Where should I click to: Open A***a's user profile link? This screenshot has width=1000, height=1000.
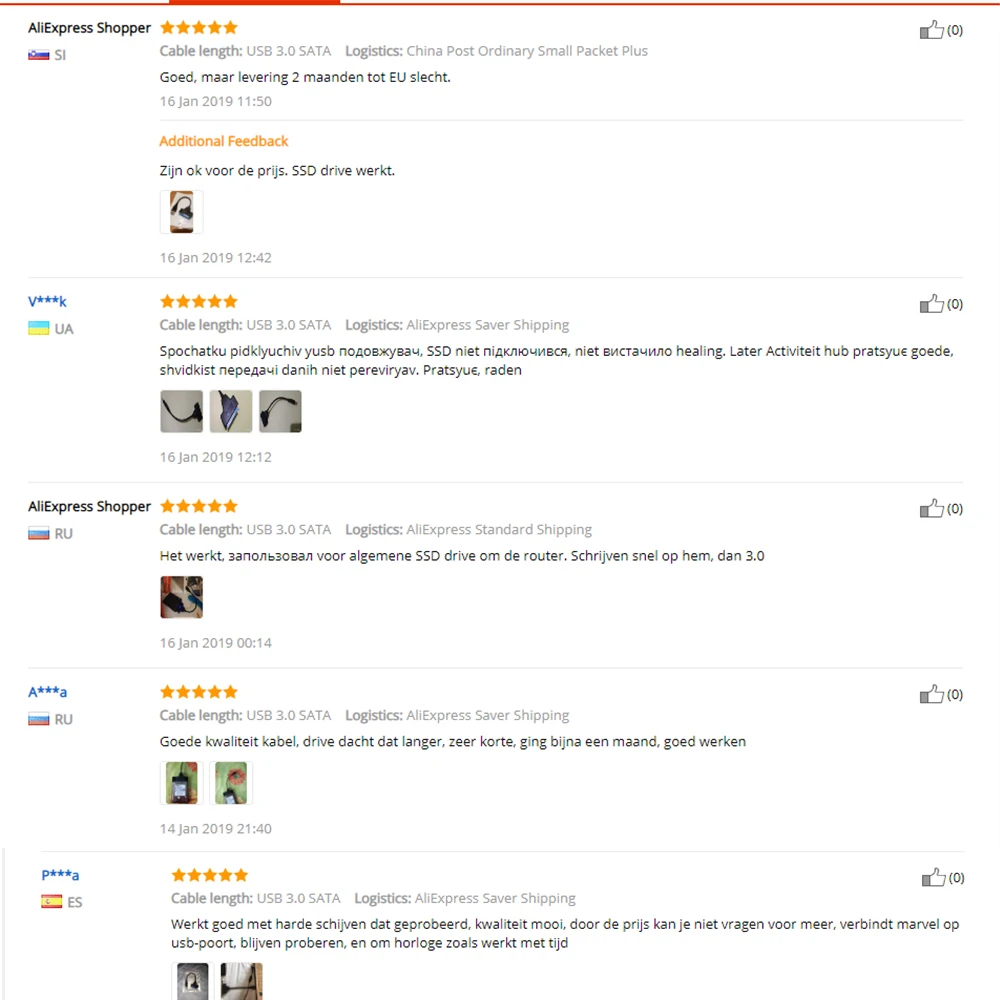pos(47,692)
